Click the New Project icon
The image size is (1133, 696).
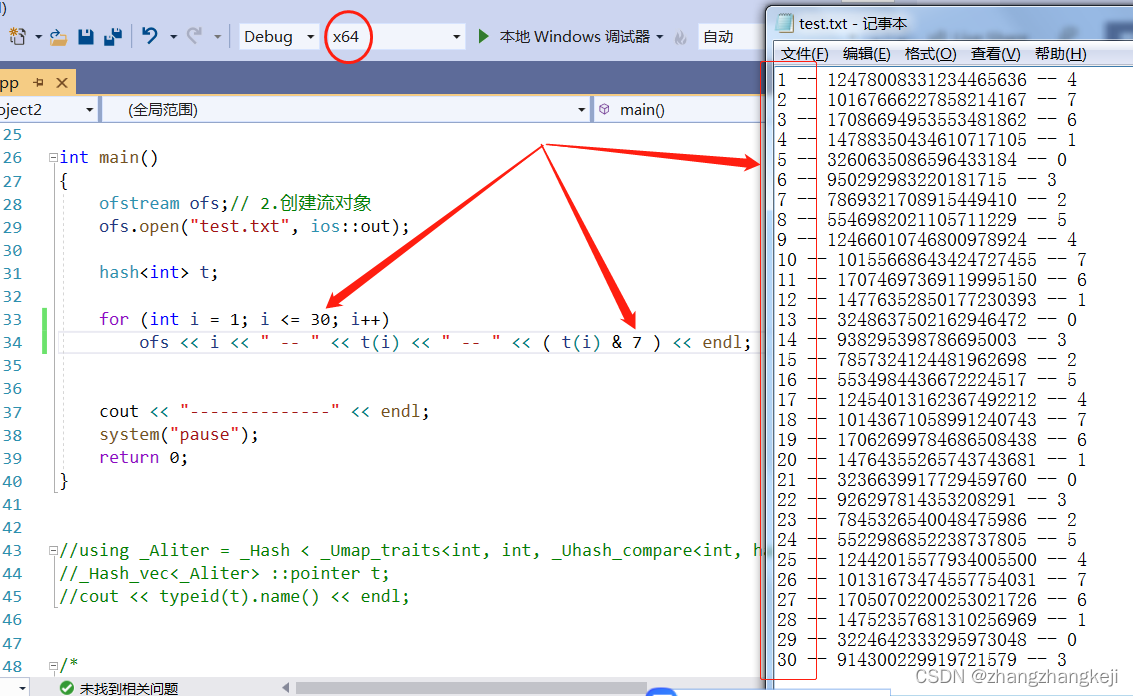point(17,35)
